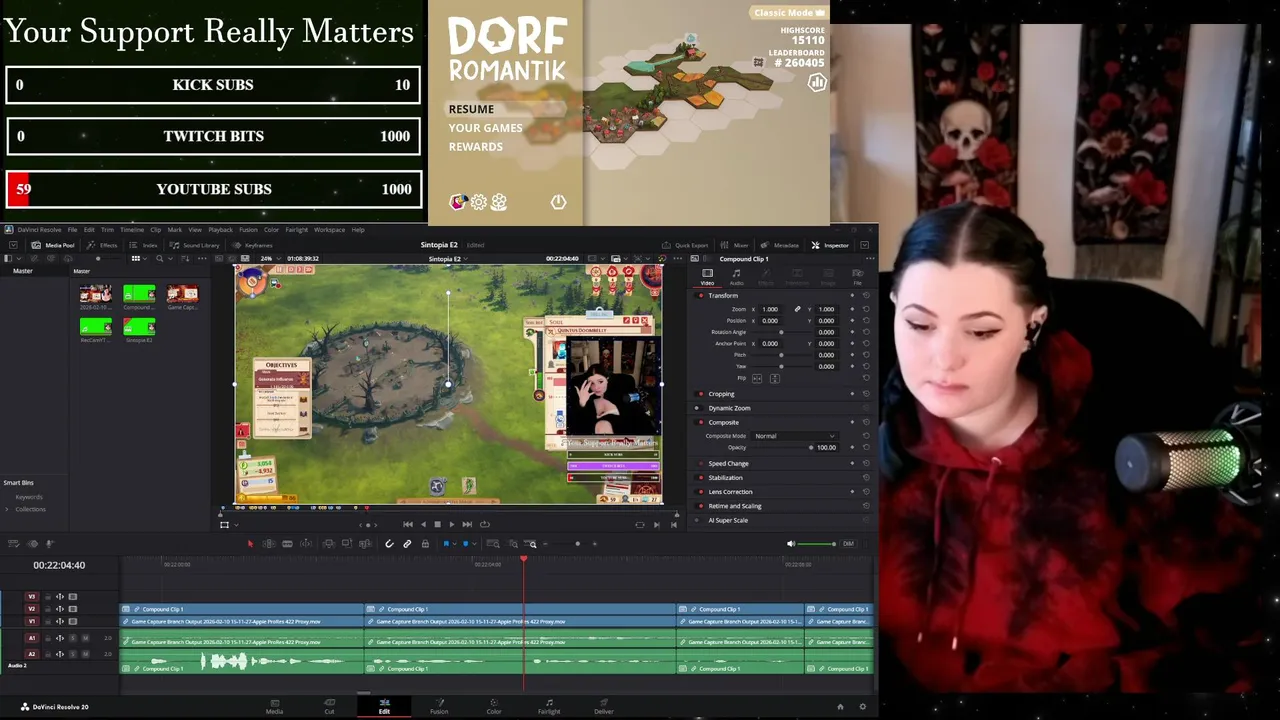Toggle the linked selection chain icon

click(x=407, y=543)
